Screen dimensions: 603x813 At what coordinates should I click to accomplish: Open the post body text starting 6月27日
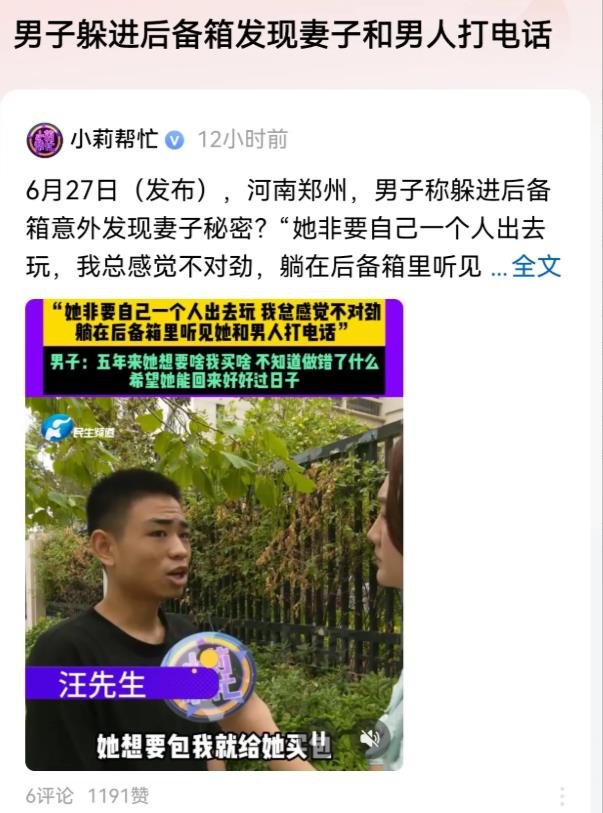point(293,229)
